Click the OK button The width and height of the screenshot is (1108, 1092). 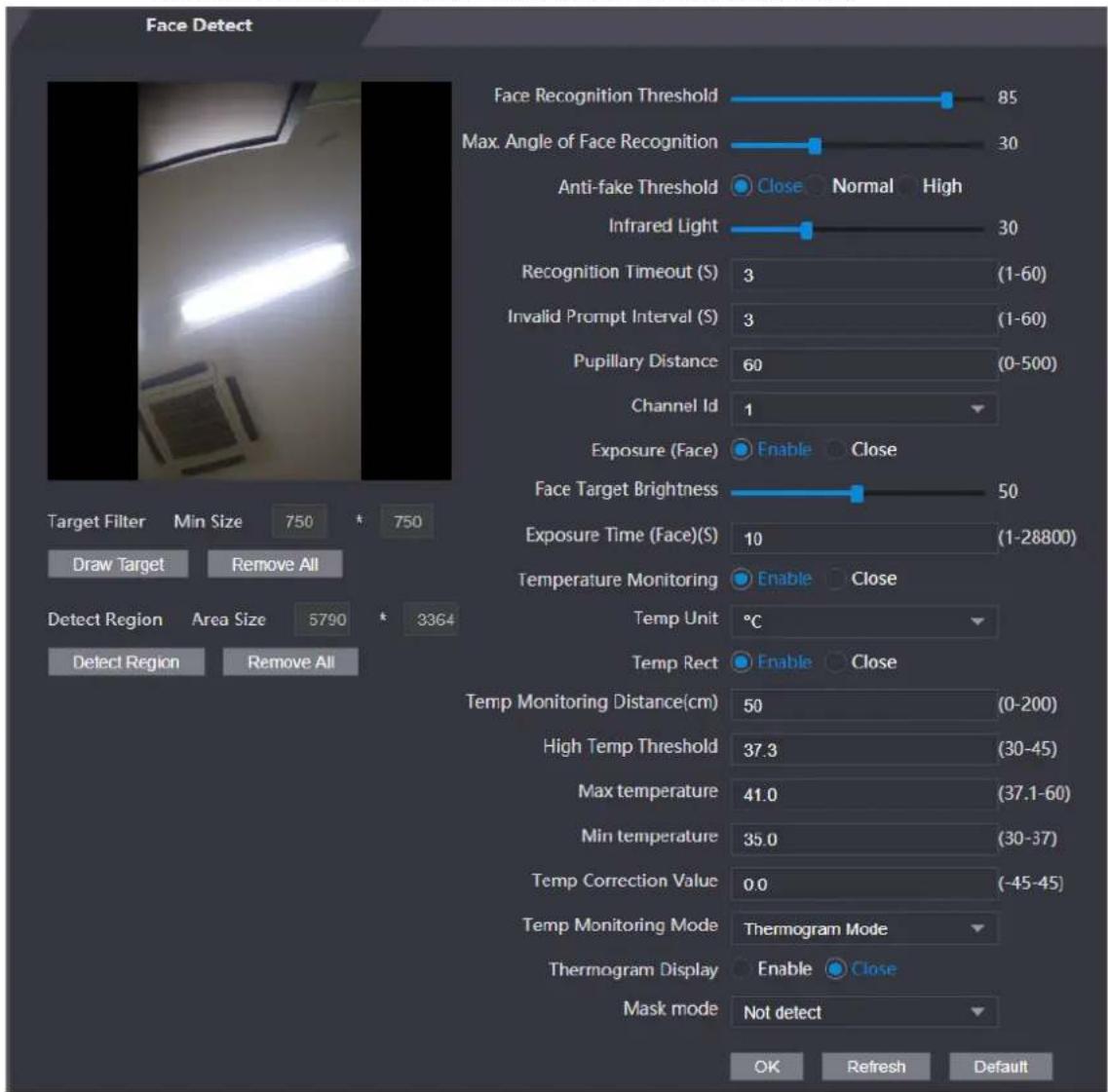[766, 1067]
